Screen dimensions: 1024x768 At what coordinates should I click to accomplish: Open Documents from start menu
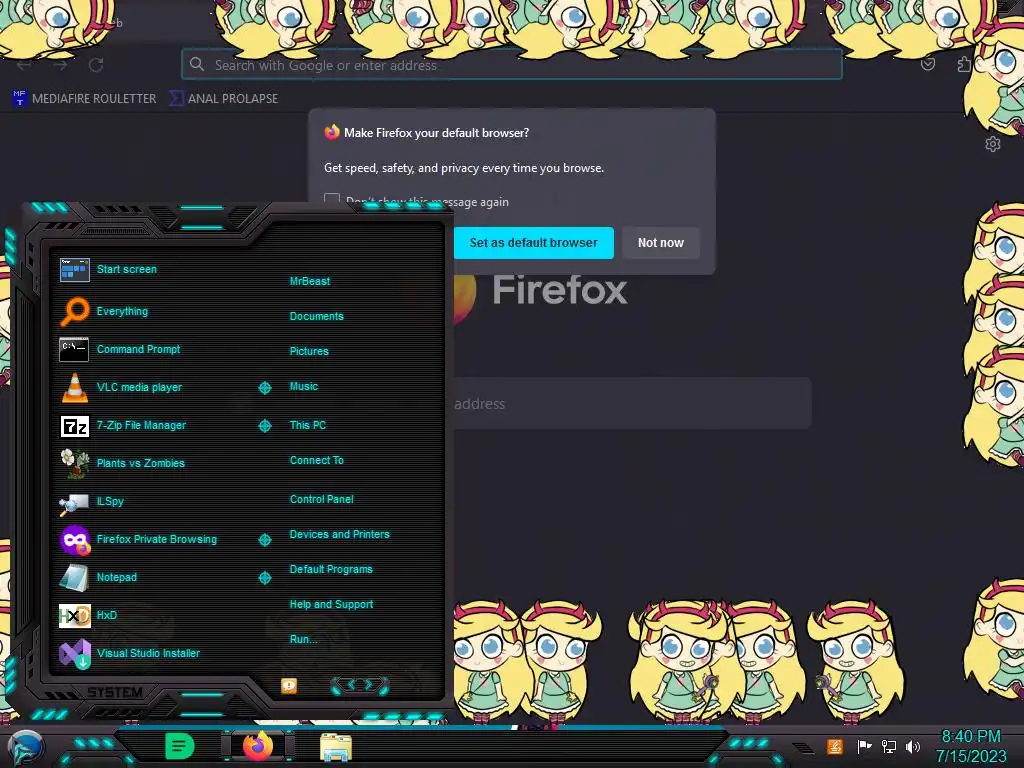coord(316,316)
